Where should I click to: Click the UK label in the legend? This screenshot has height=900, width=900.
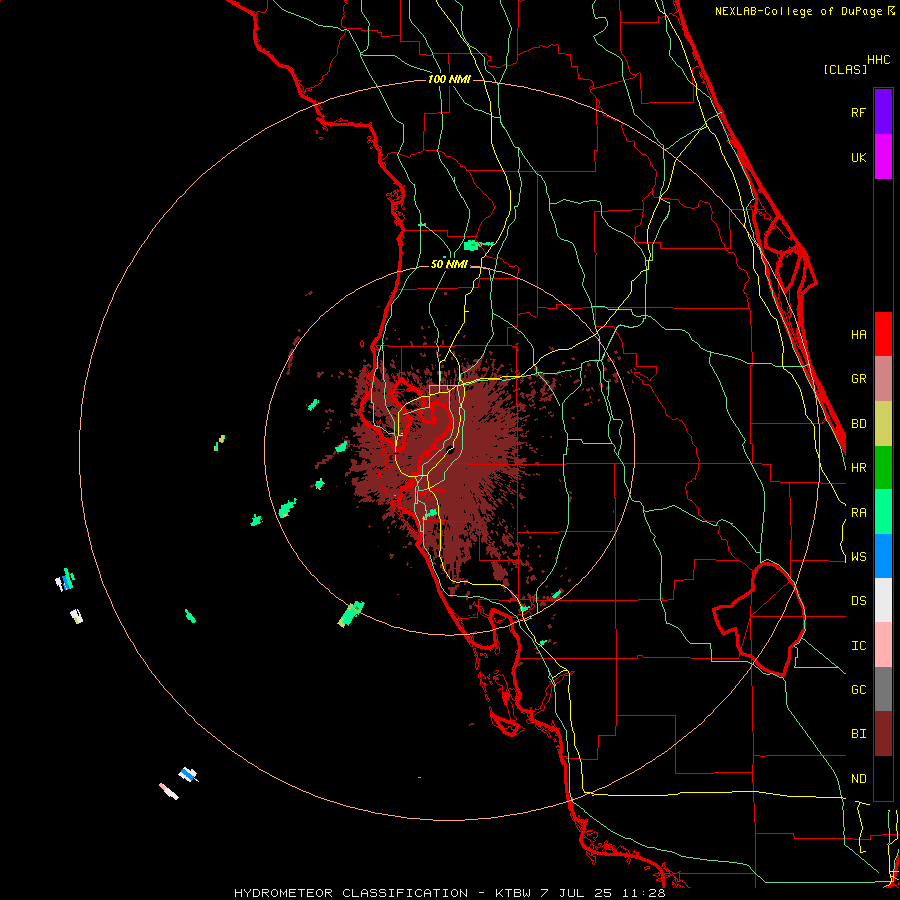(x=858, y=157)
